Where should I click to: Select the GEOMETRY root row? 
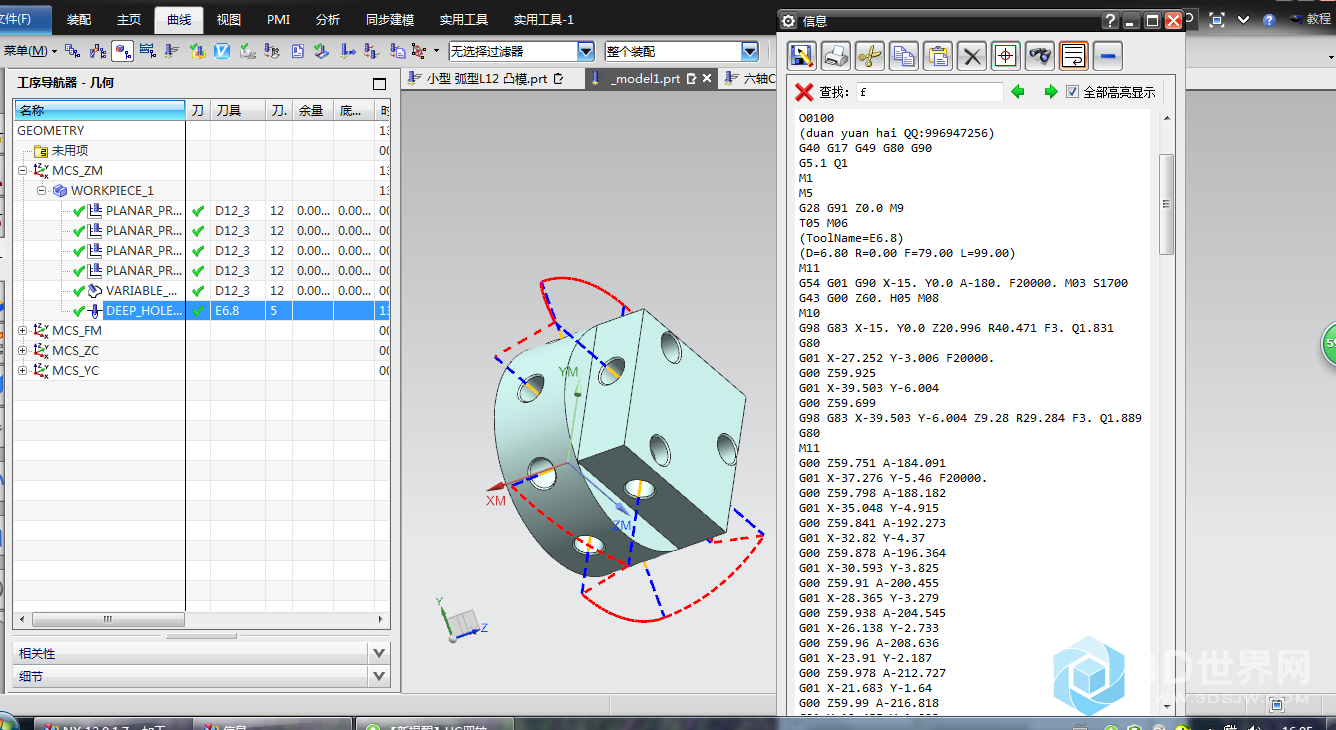pyautogui.click(x=51, y=130)
